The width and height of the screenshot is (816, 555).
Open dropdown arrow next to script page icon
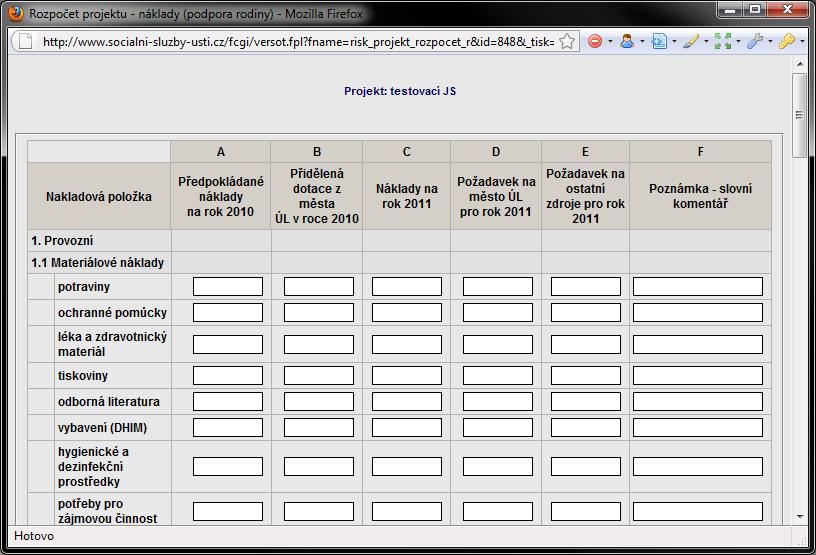(674, 41)
